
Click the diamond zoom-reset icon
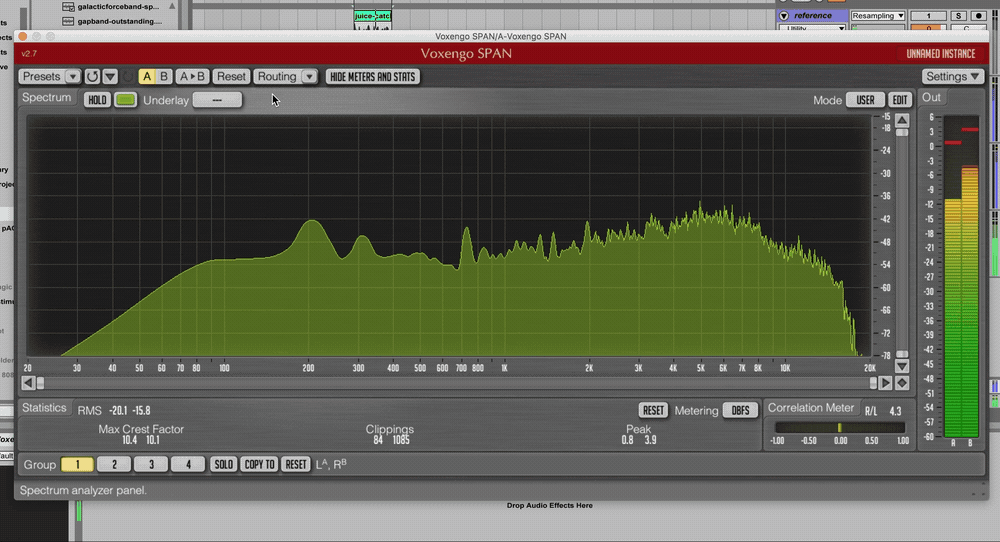pyautogui.click(x=902, y=383)
